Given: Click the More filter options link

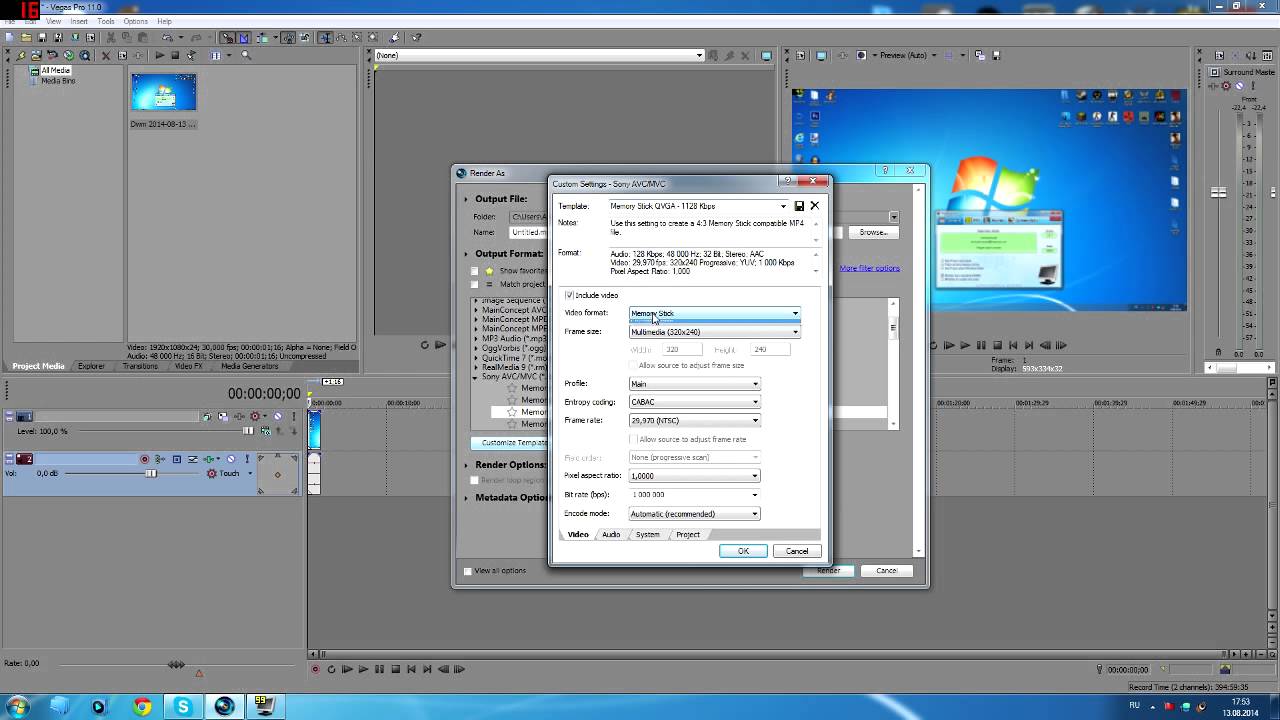Looking at the screenshot, I should coord(870,268).
